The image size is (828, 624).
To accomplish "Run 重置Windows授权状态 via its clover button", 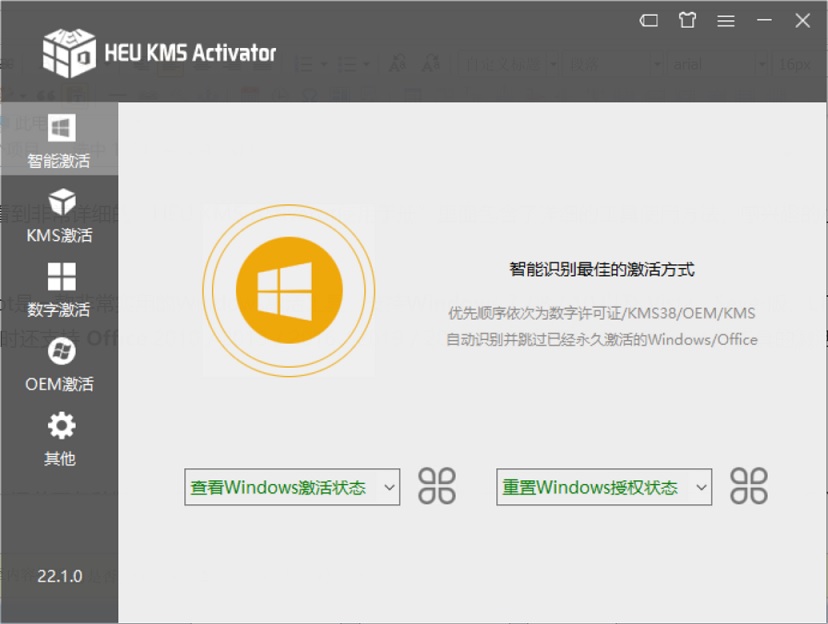I will 749,487.
